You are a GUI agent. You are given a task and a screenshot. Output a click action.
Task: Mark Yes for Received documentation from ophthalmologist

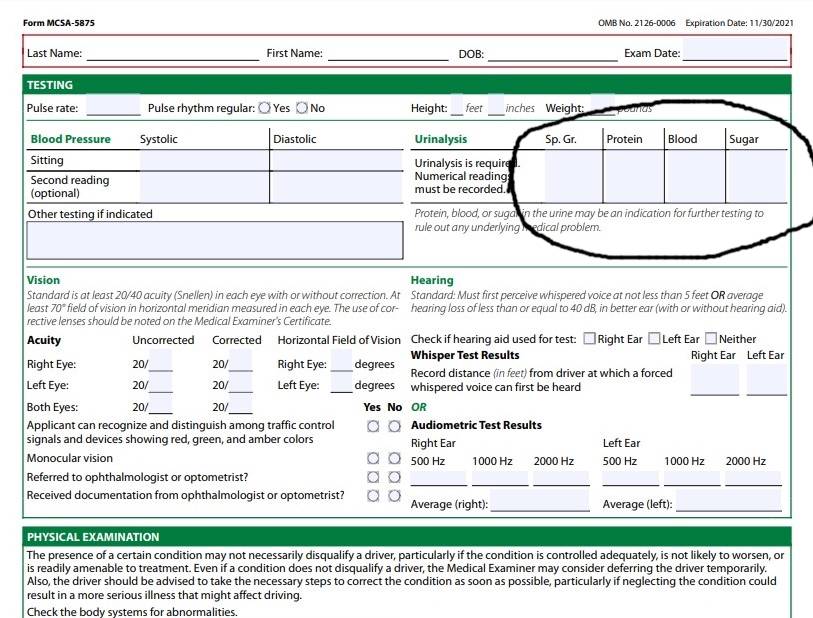tap(373, 496)
